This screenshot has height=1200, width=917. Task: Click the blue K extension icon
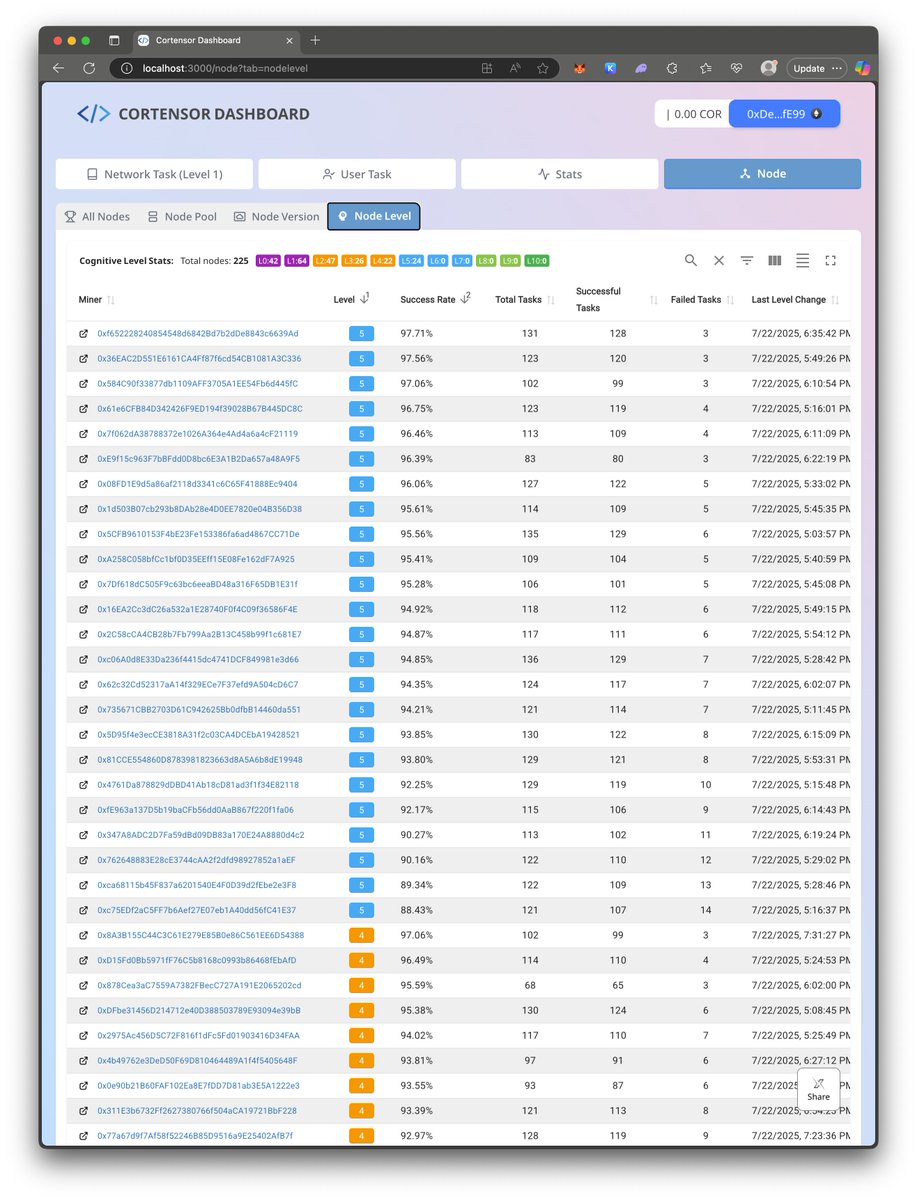coord(610,68)
